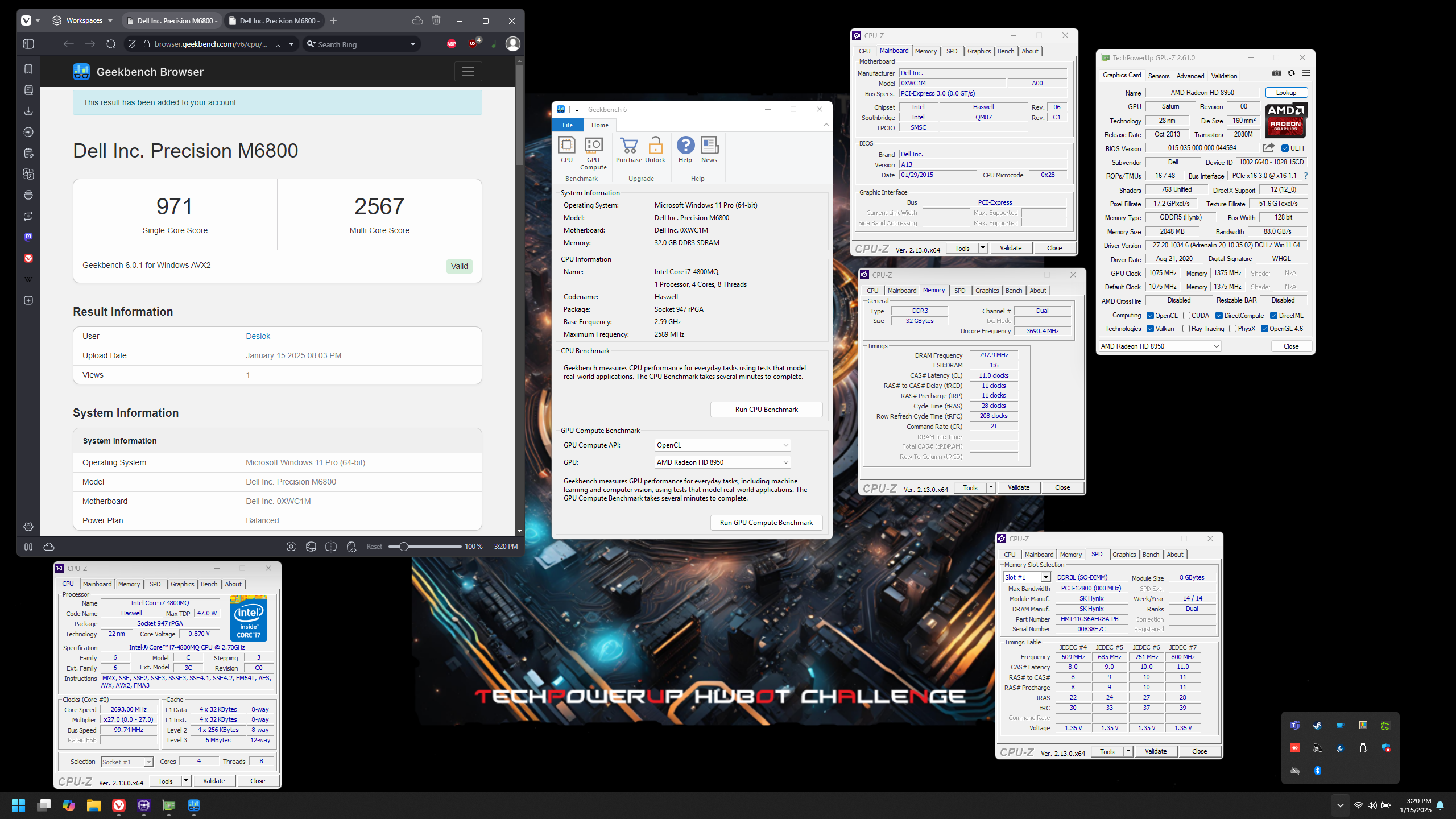
Task: Open Tools dropdown arrow in CPU-Z Mainboard window
Action: tap(982, 248)
